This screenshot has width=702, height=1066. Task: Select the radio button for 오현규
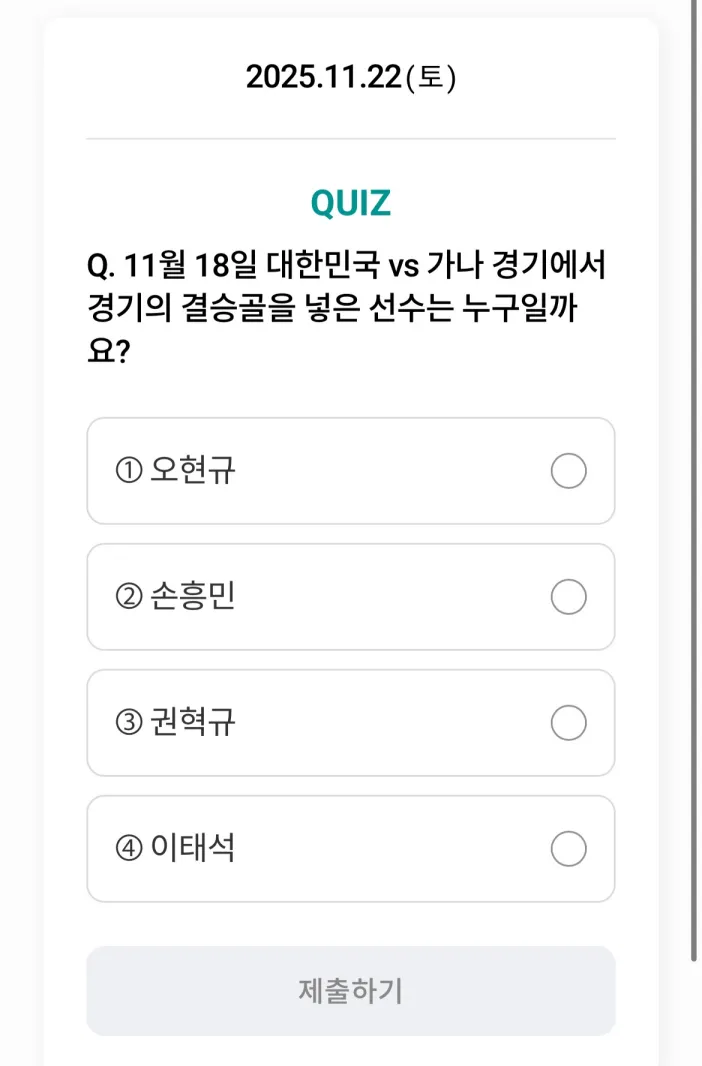[568, 471]
